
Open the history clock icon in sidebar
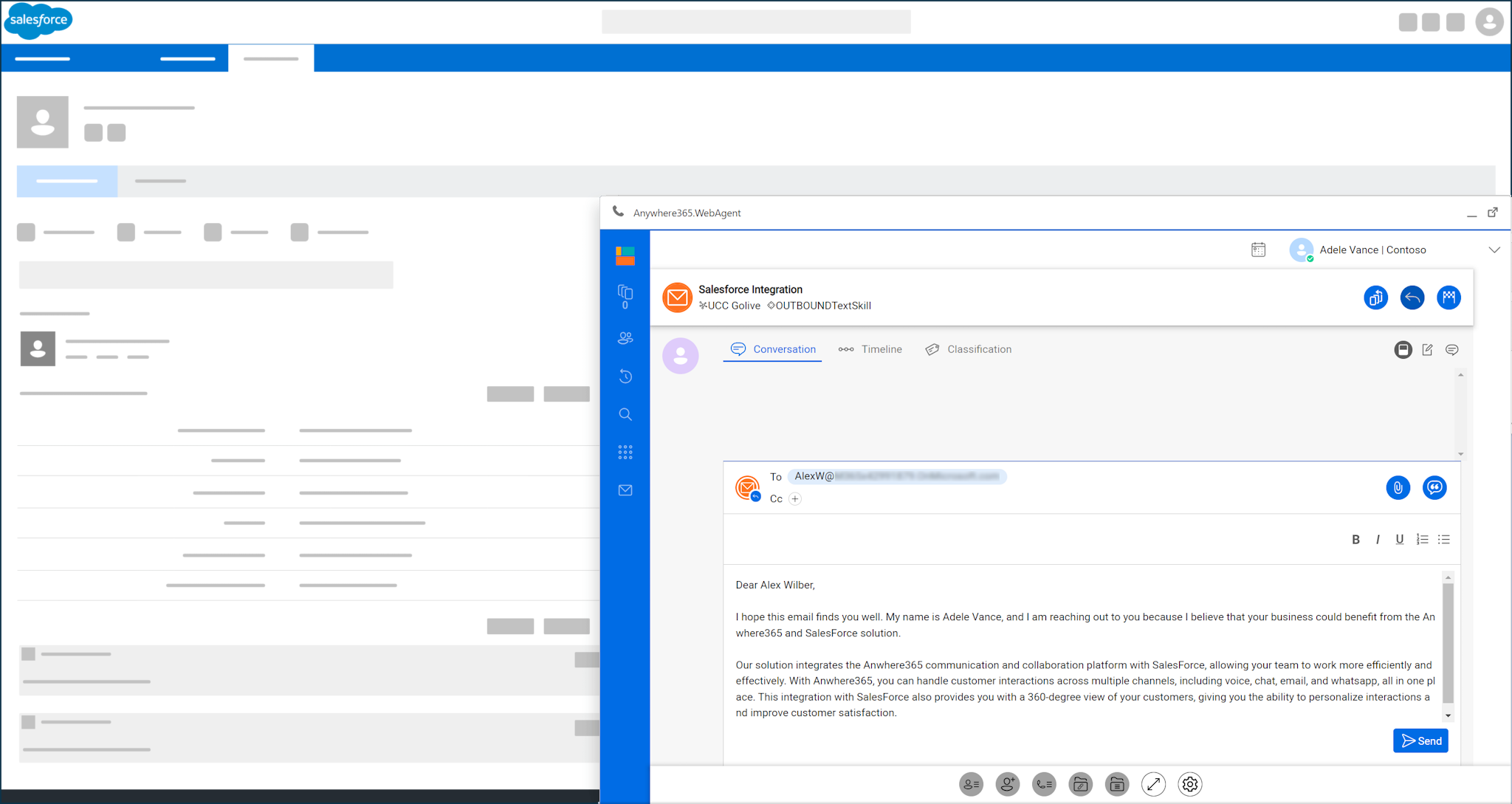pyautogui.click(x=625, y=377)
